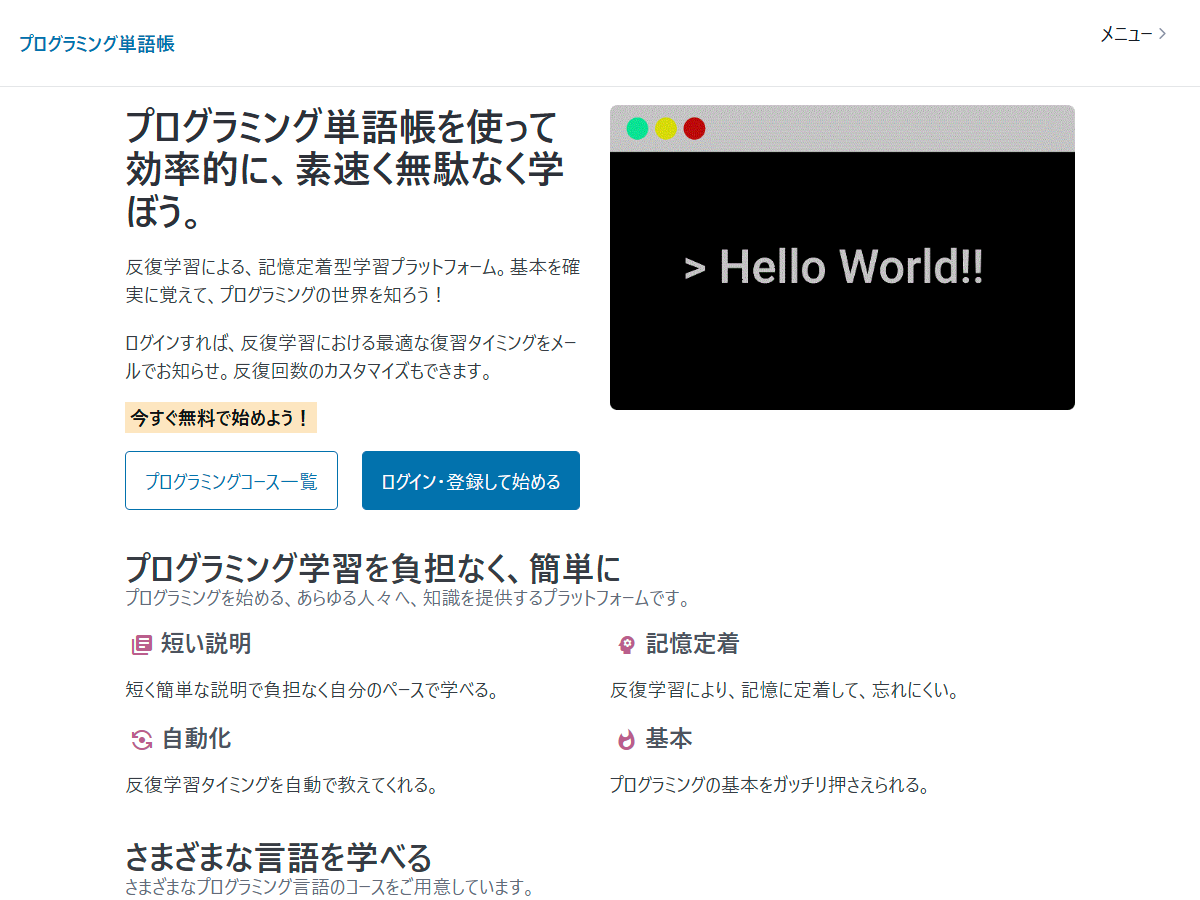The image size is (1200, 900).
Task: Click the 今すぐ無料で始めよう highlighted badge
Action: click(222, 419)
